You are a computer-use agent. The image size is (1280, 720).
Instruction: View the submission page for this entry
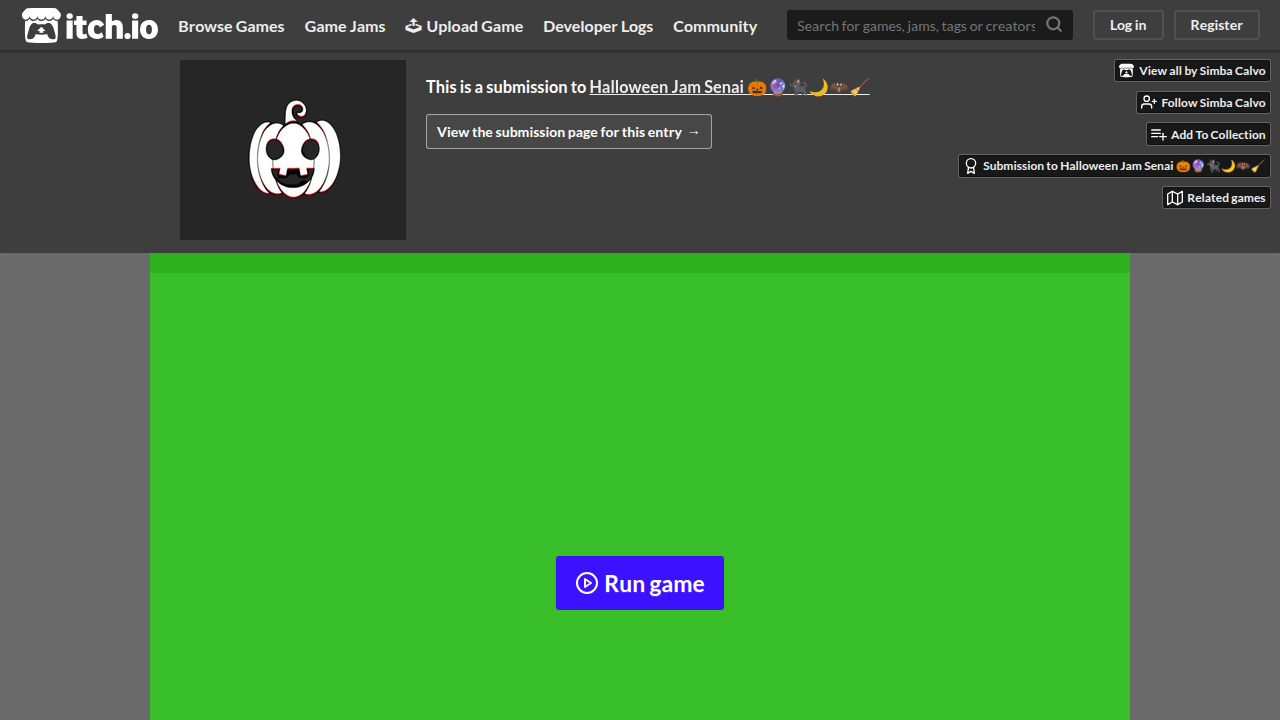point(569,132)
